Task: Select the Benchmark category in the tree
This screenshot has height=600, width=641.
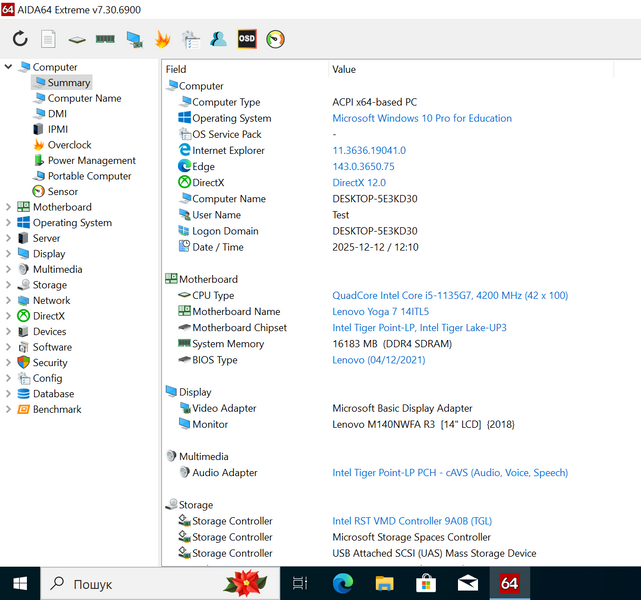Action: click(x=57, y=409)
